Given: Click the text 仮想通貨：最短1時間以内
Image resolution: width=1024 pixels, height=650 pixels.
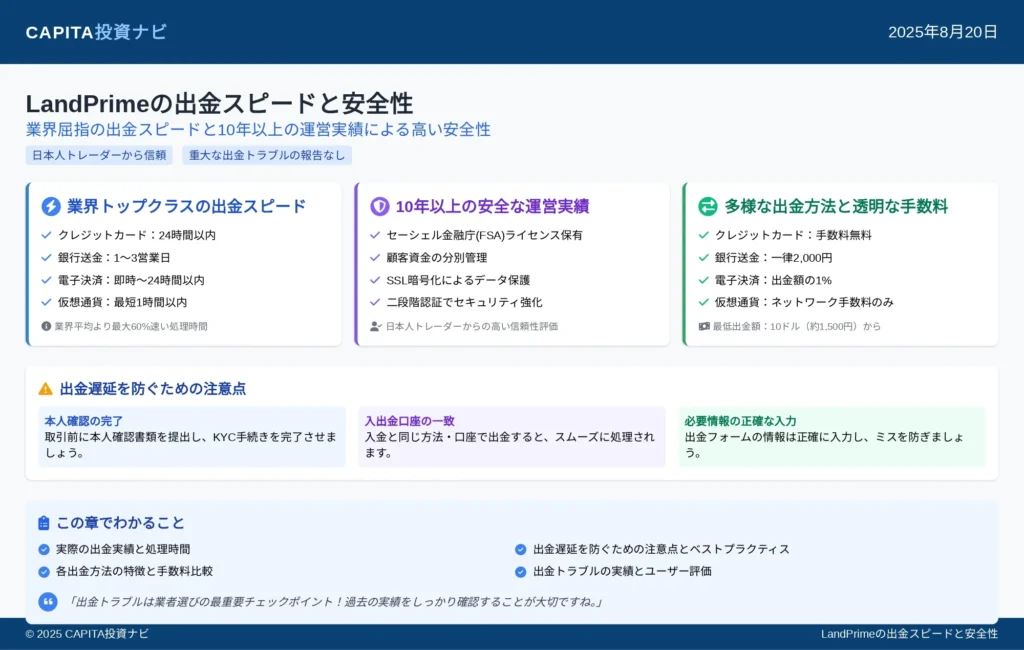Looking at the screenshot, I should click(x=122, y=302).
